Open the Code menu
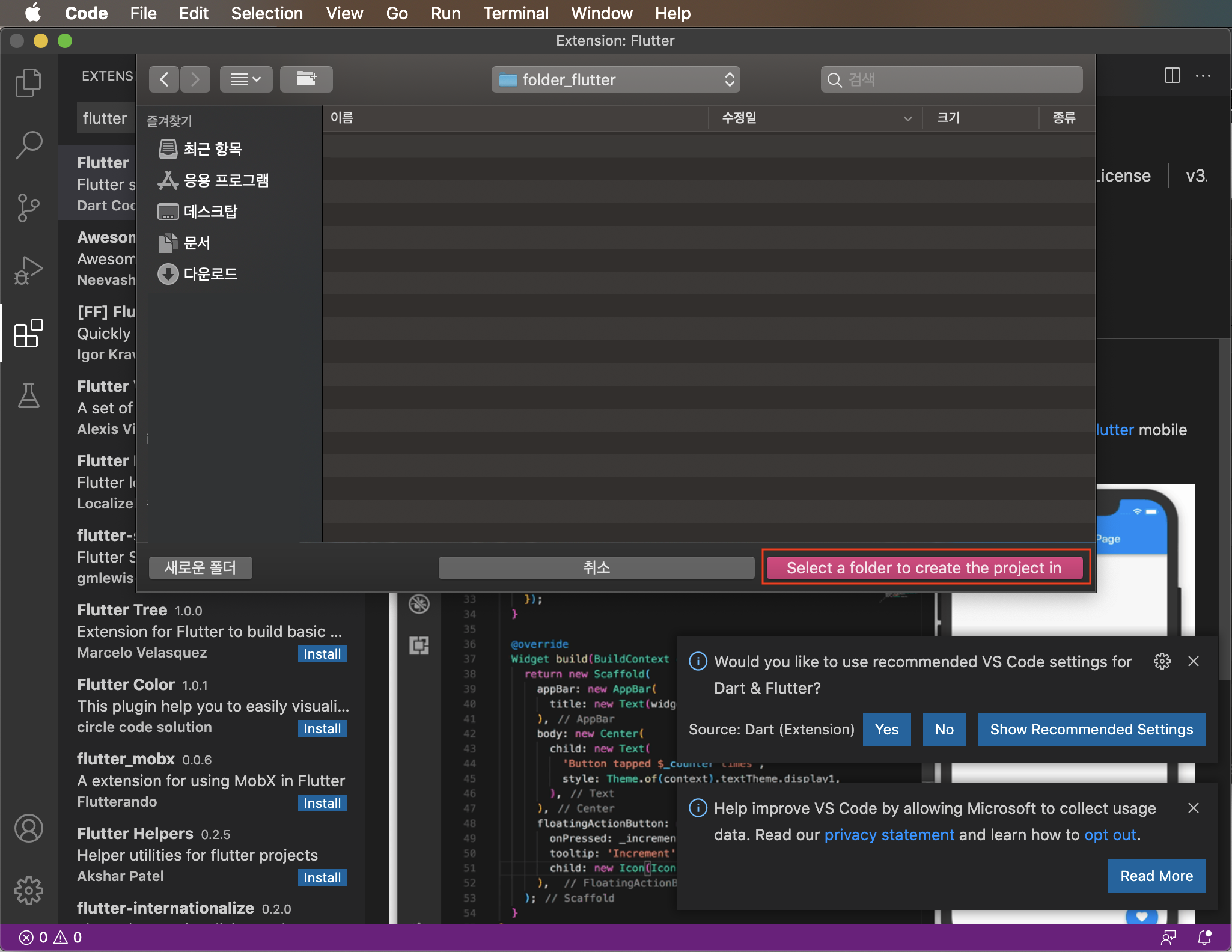Screen dimensions: 1232x952 [x=86, y=13]
